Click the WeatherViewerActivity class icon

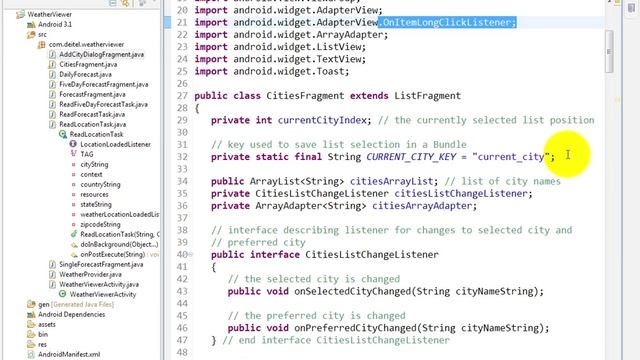coord(63,294)
